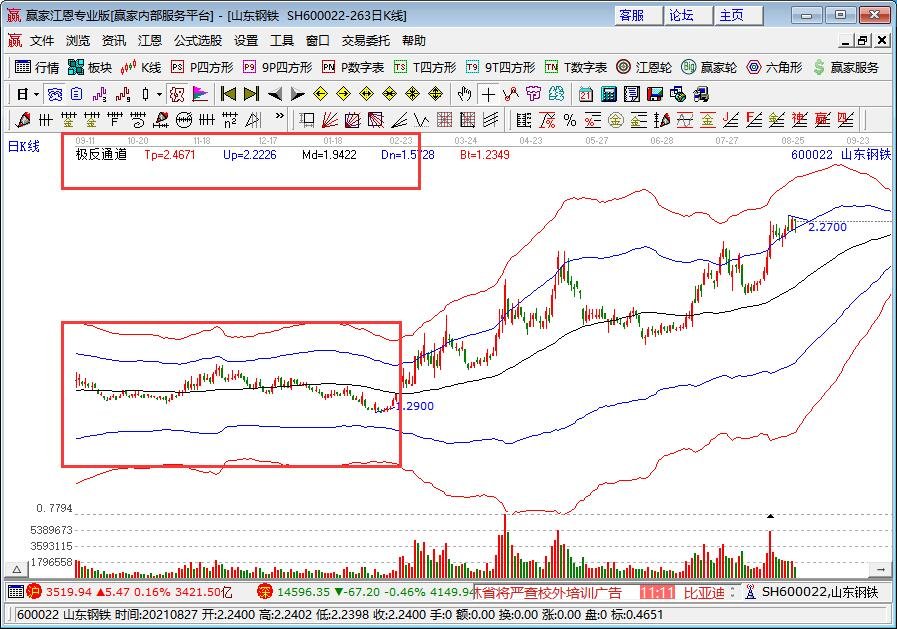Shift chart right with yellow diamond arrow
Viewport: 897px width, 629px height.
coord(343,94)
